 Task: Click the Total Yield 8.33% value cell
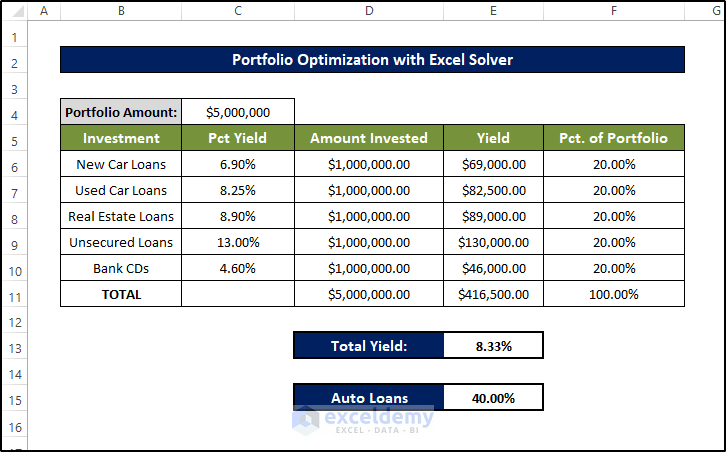(493, 346)
